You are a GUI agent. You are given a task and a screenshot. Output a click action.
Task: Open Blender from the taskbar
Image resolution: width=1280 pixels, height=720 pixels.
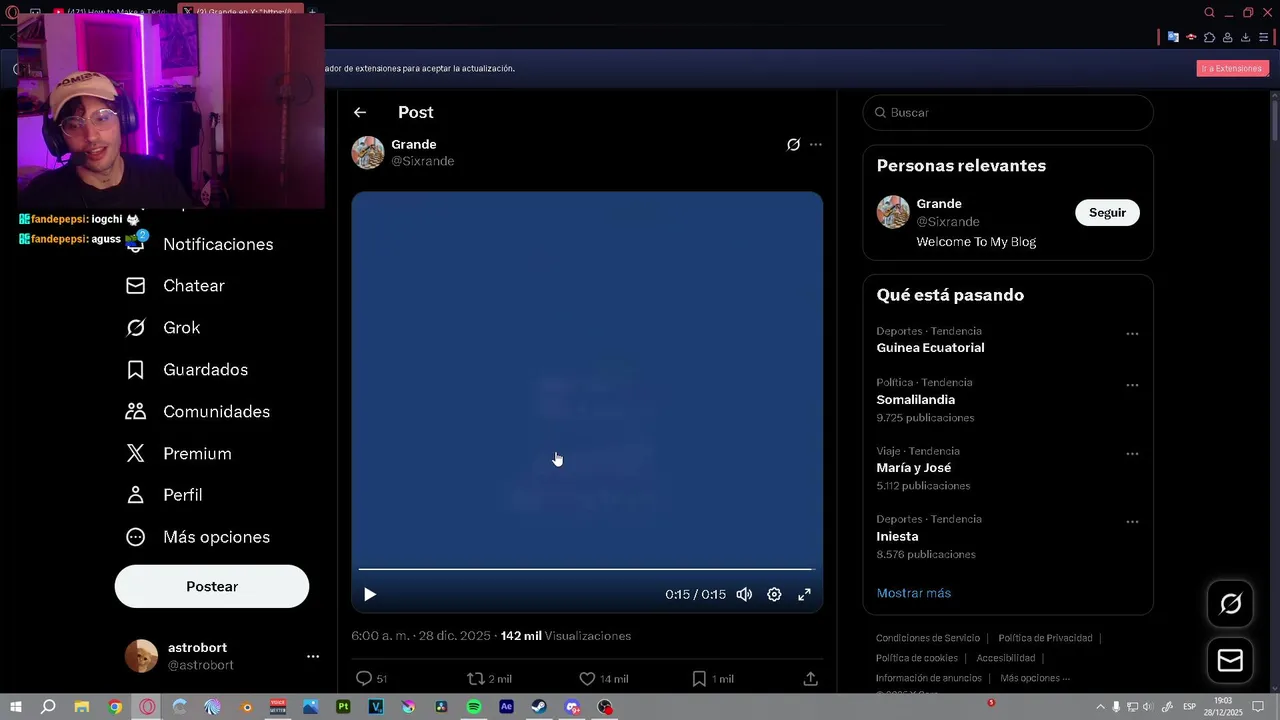click(x=246, y=707)
